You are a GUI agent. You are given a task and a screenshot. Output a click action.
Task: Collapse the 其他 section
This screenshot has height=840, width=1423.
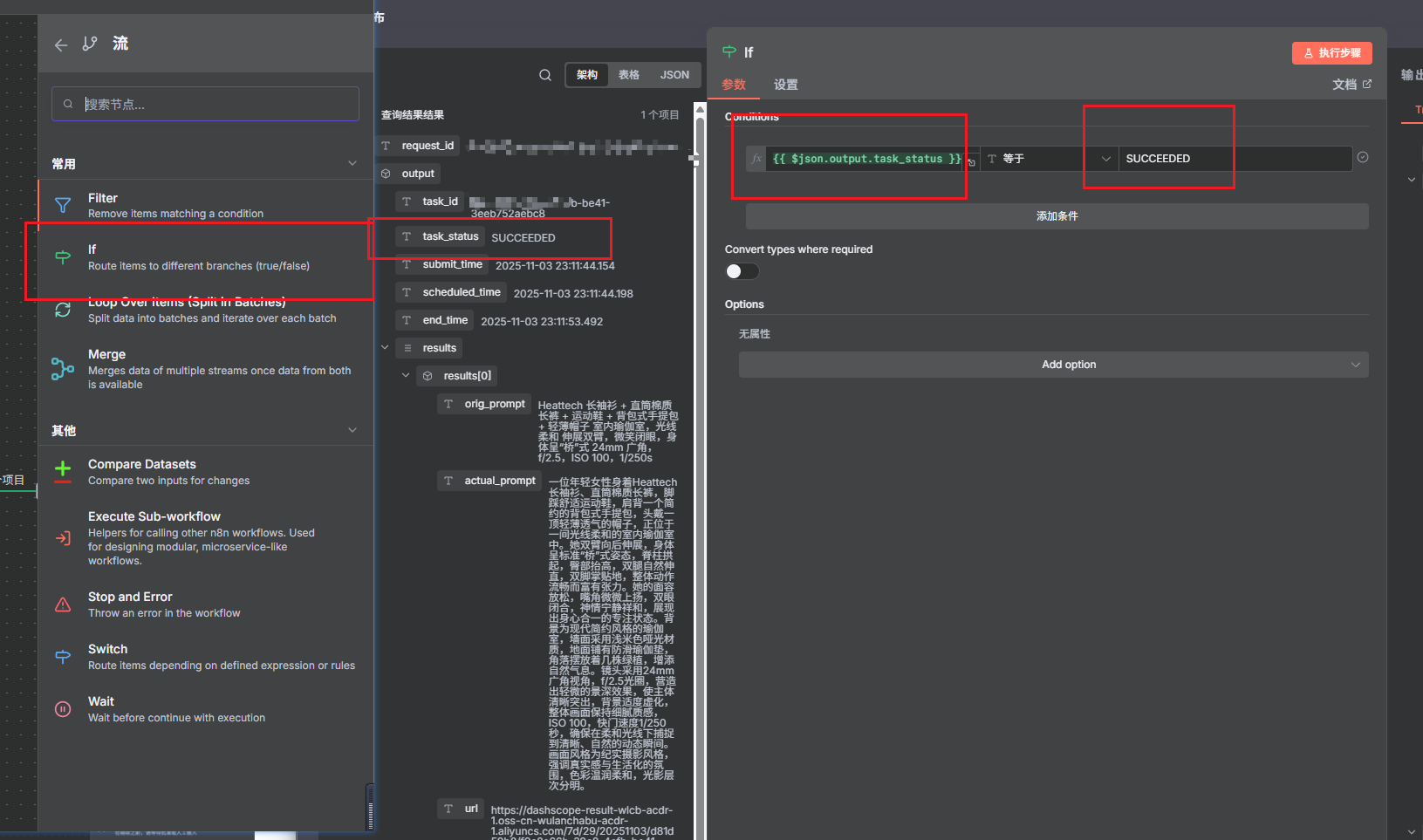point(352,430)
